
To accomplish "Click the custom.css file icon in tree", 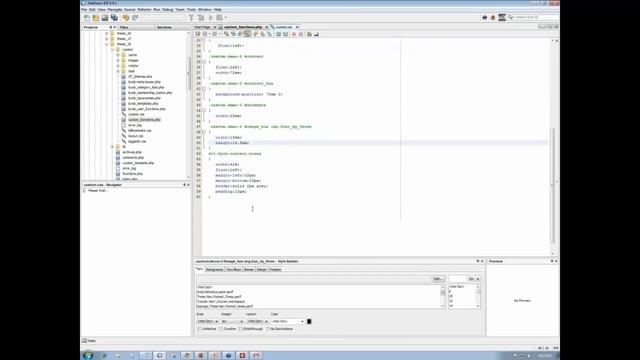I will click(x=124, y=114).
